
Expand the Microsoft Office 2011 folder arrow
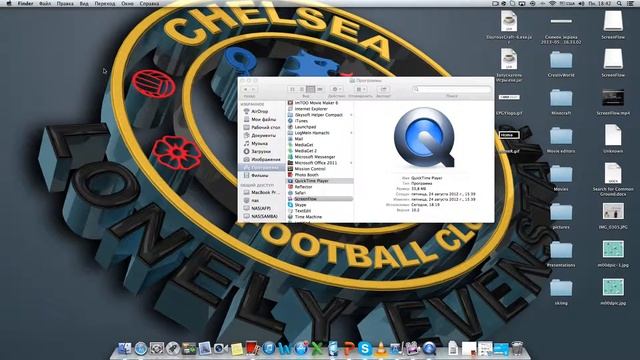[x=351, y=163]
